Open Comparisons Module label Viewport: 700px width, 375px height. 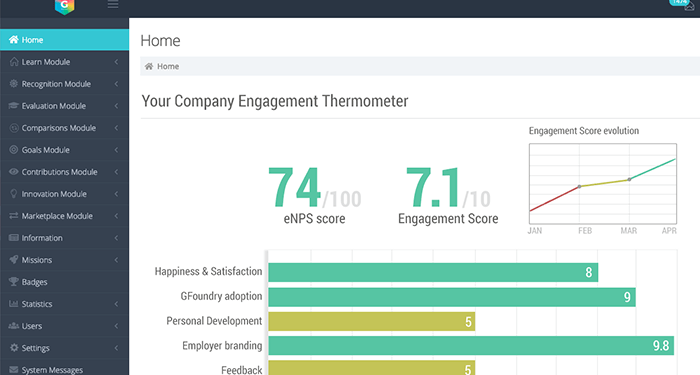58,128
